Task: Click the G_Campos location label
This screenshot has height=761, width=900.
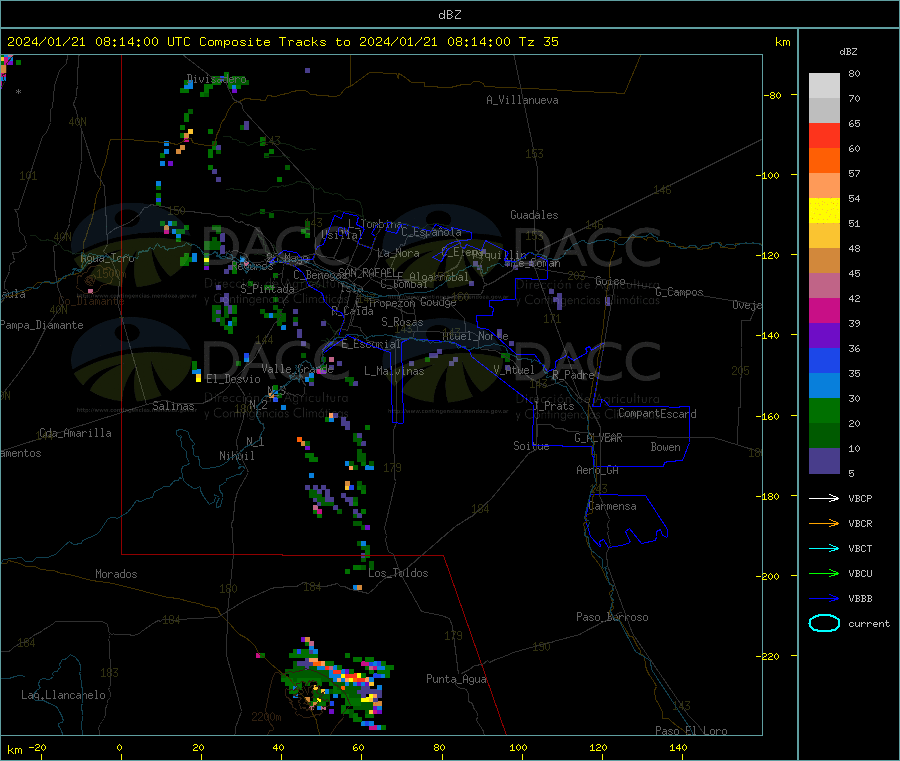Action: 680,292
